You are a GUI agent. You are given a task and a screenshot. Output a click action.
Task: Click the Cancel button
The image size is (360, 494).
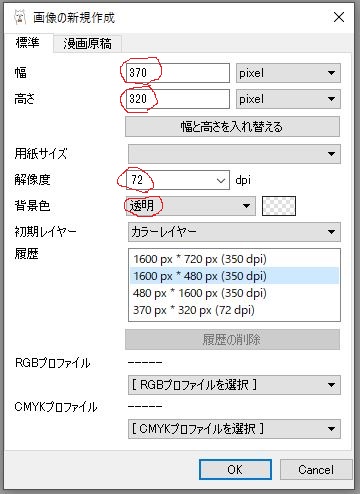(x=316, y=470)
